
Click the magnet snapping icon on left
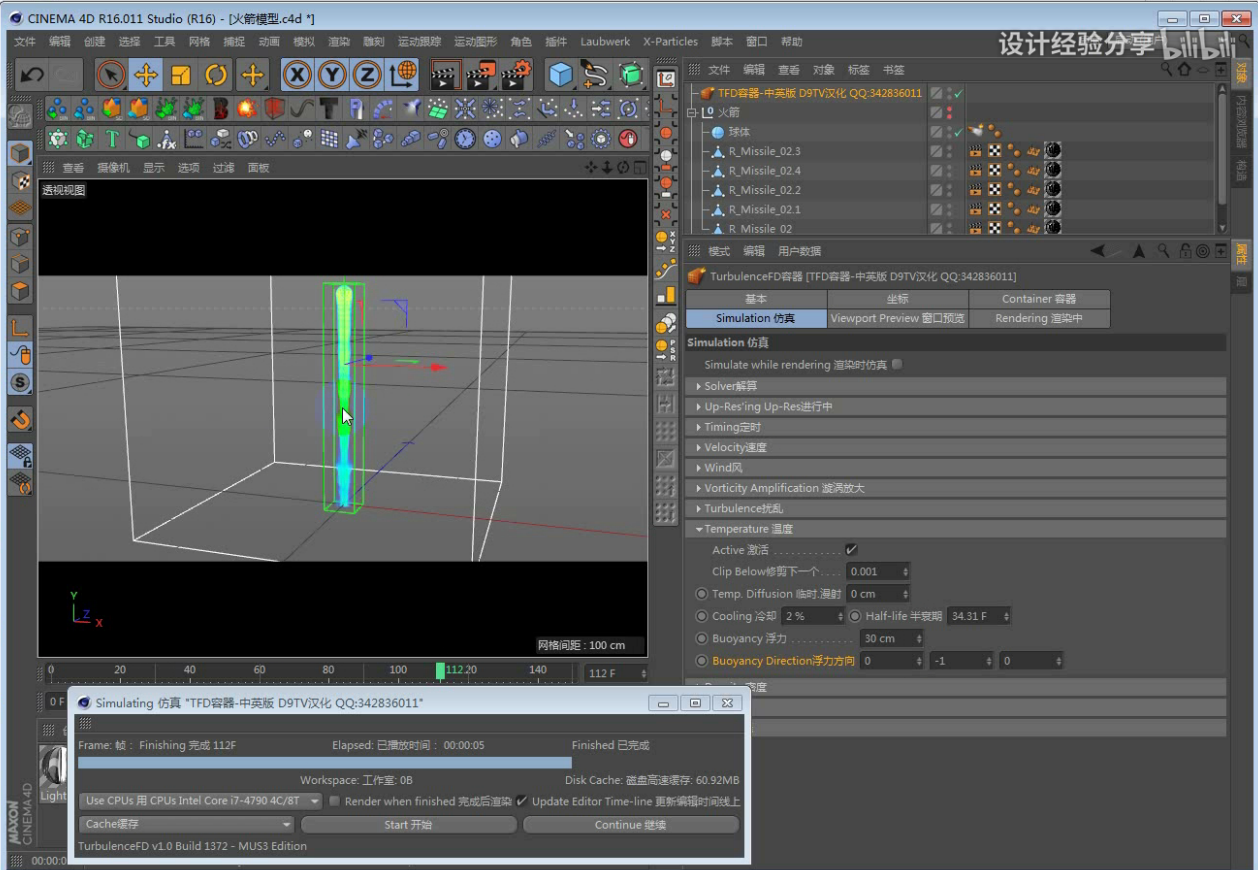(x=20, y=419)
